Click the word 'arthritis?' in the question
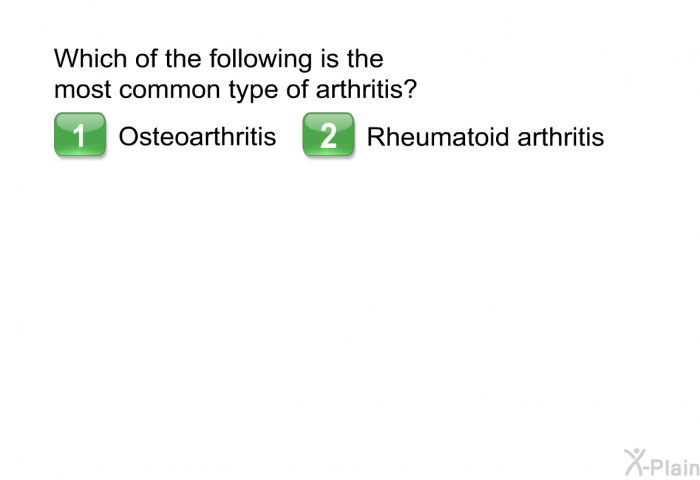The width and height of the screenshot is (700, 480). point(366,89)
